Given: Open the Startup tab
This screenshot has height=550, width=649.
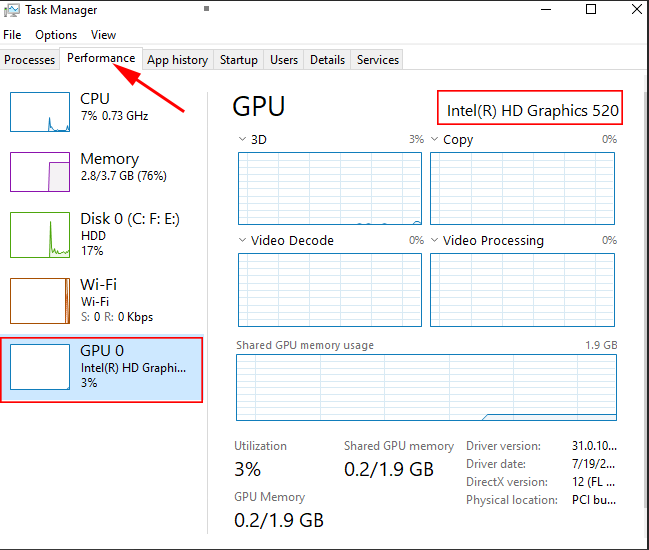Looking at the screenshot, I should tap(238, 60).
